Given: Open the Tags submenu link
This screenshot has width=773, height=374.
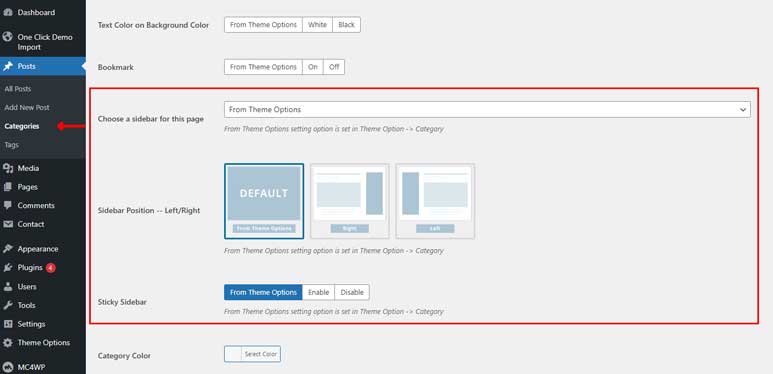Looking at the screenshot, I should [11, 145].
